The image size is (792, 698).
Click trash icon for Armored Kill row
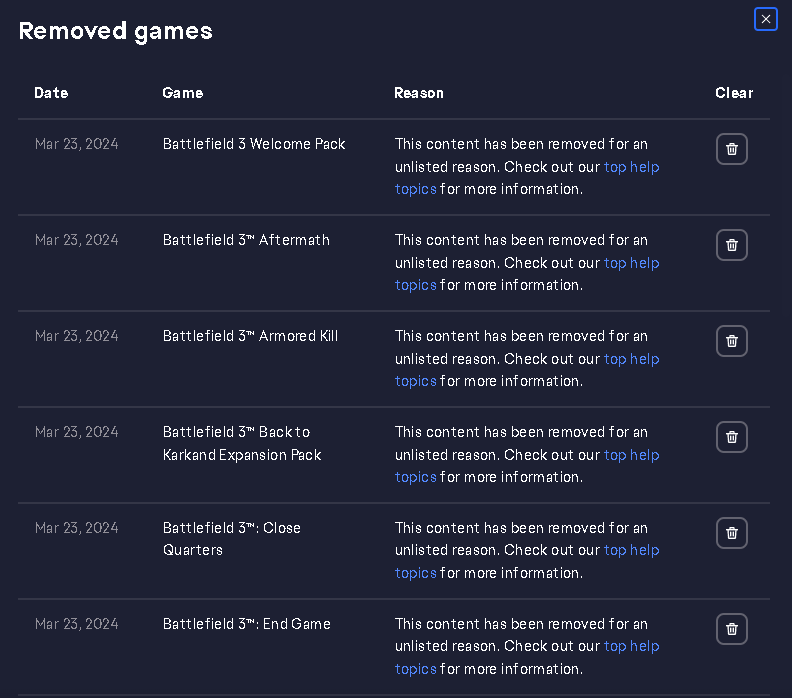731,341
